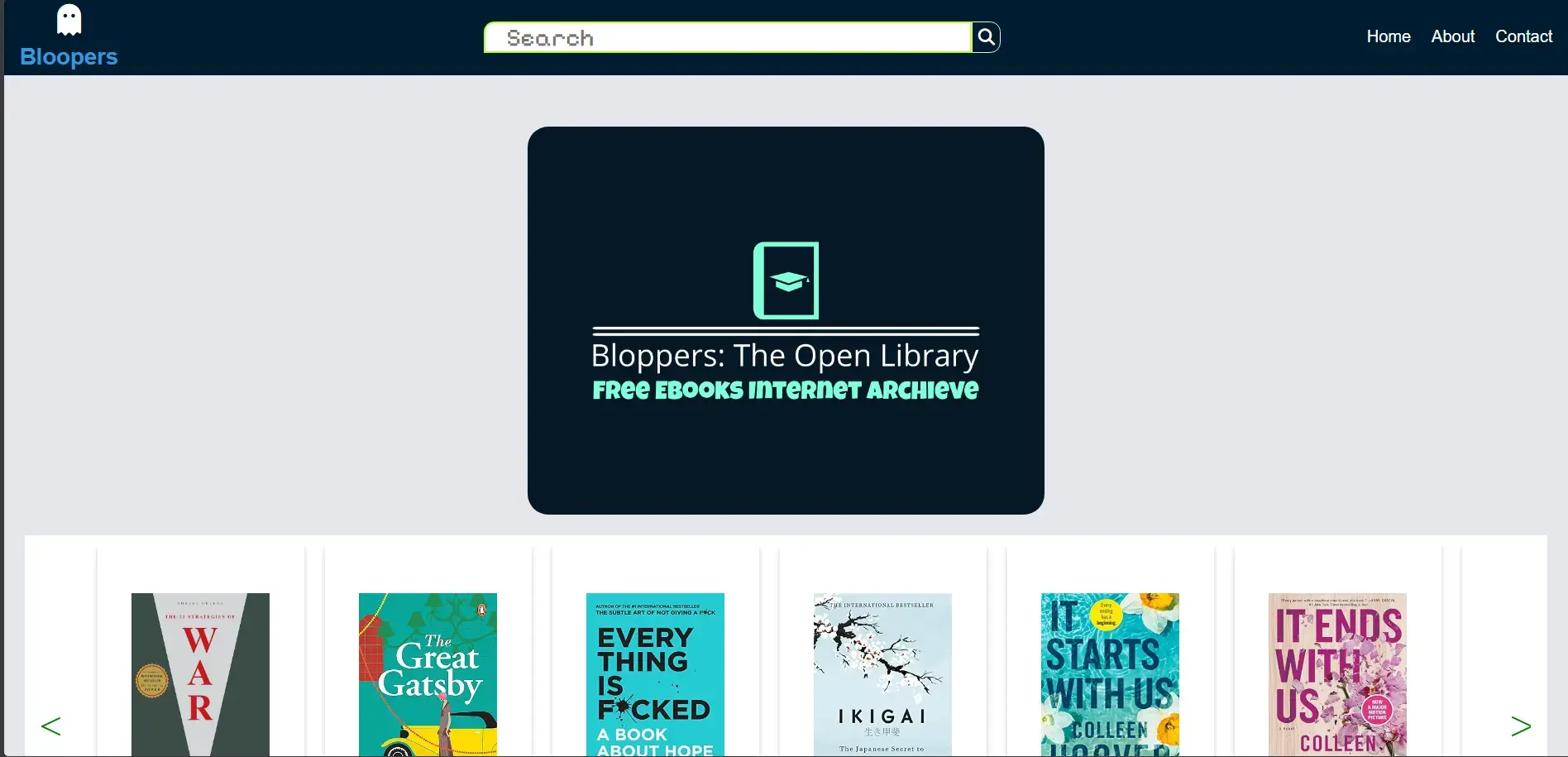Open the About navigation link

click(1452, 36)
